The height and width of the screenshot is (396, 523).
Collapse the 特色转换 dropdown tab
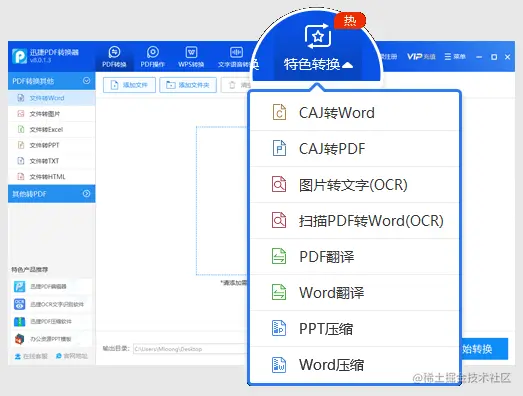(x=318, y=47)
